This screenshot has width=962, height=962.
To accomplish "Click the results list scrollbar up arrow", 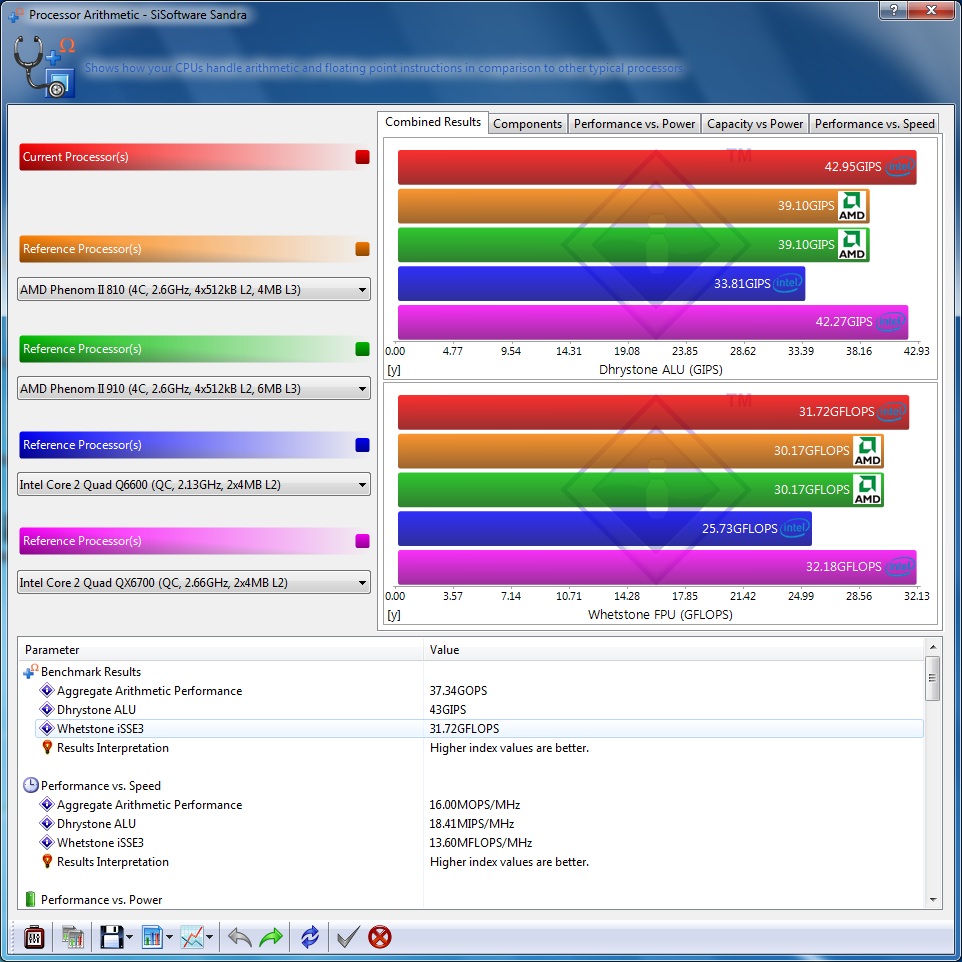I will tap(933, 647).
